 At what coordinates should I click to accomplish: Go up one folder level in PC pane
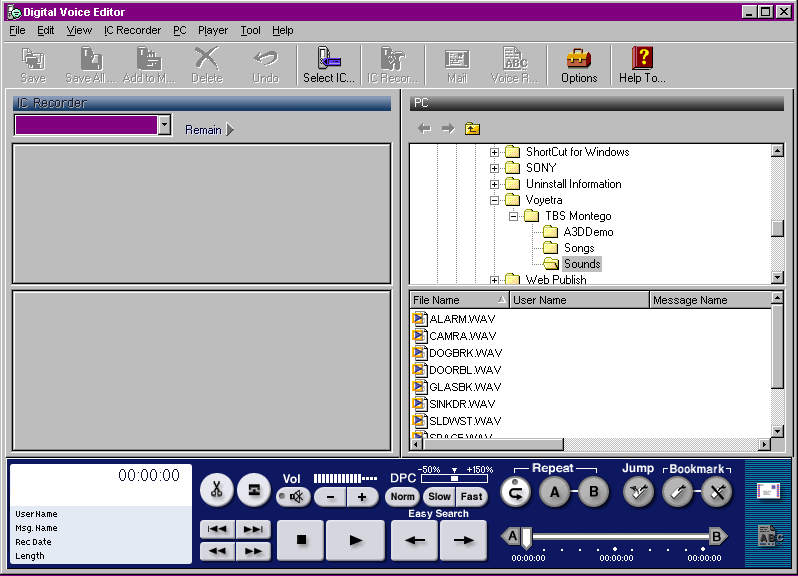click(473, 128)
